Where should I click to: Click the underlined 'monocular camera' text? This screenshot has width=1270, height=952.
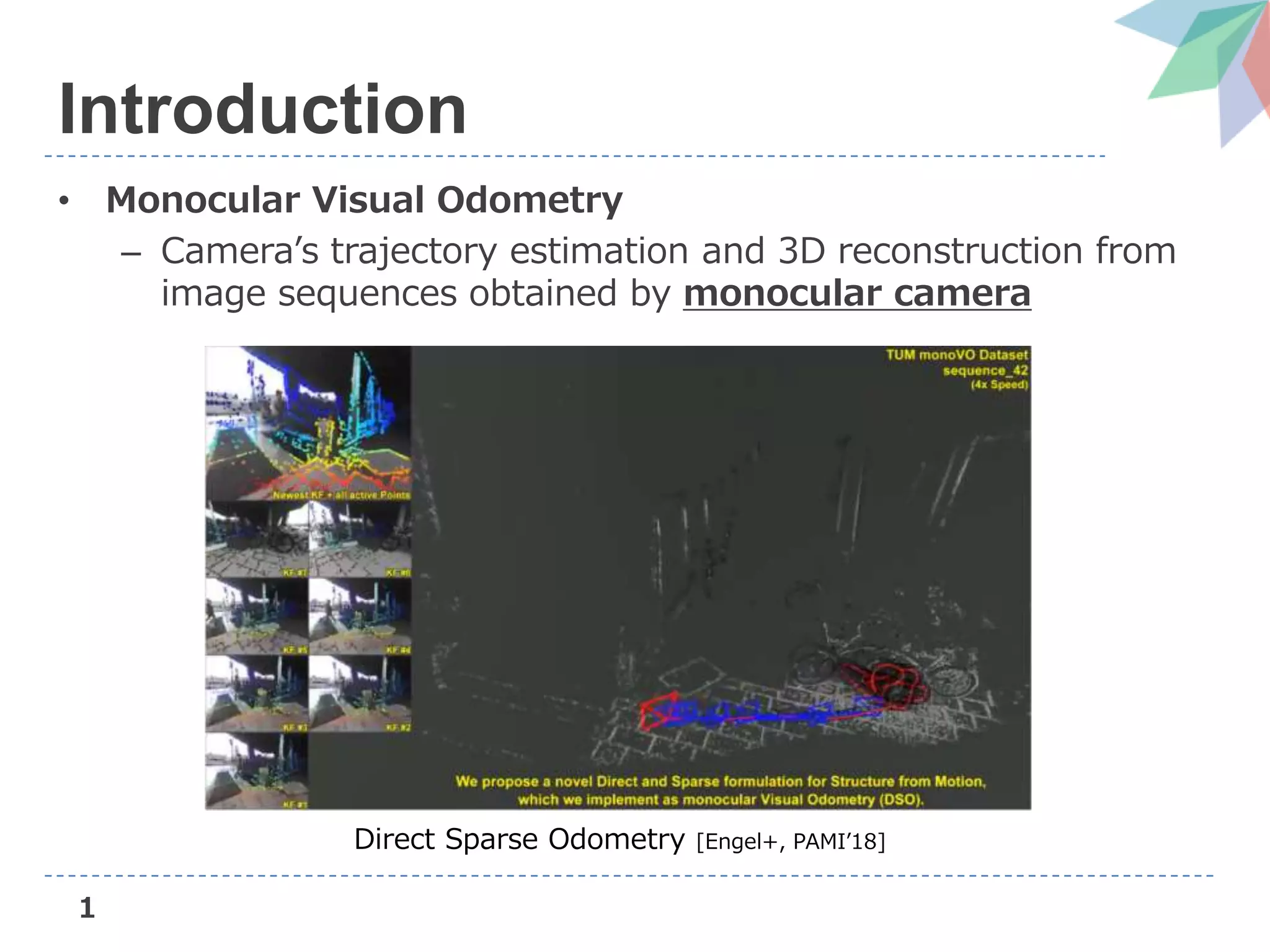point(856,293)
